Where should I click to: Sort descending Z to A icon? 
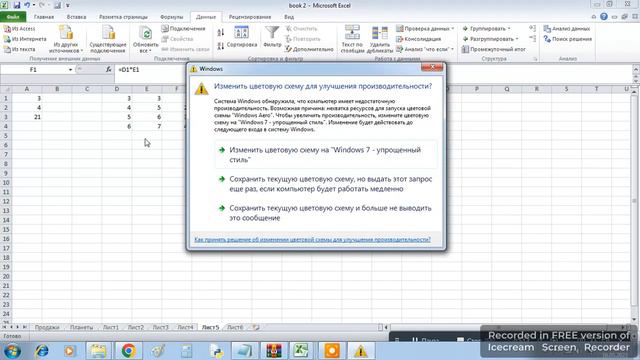click(221, 46)
